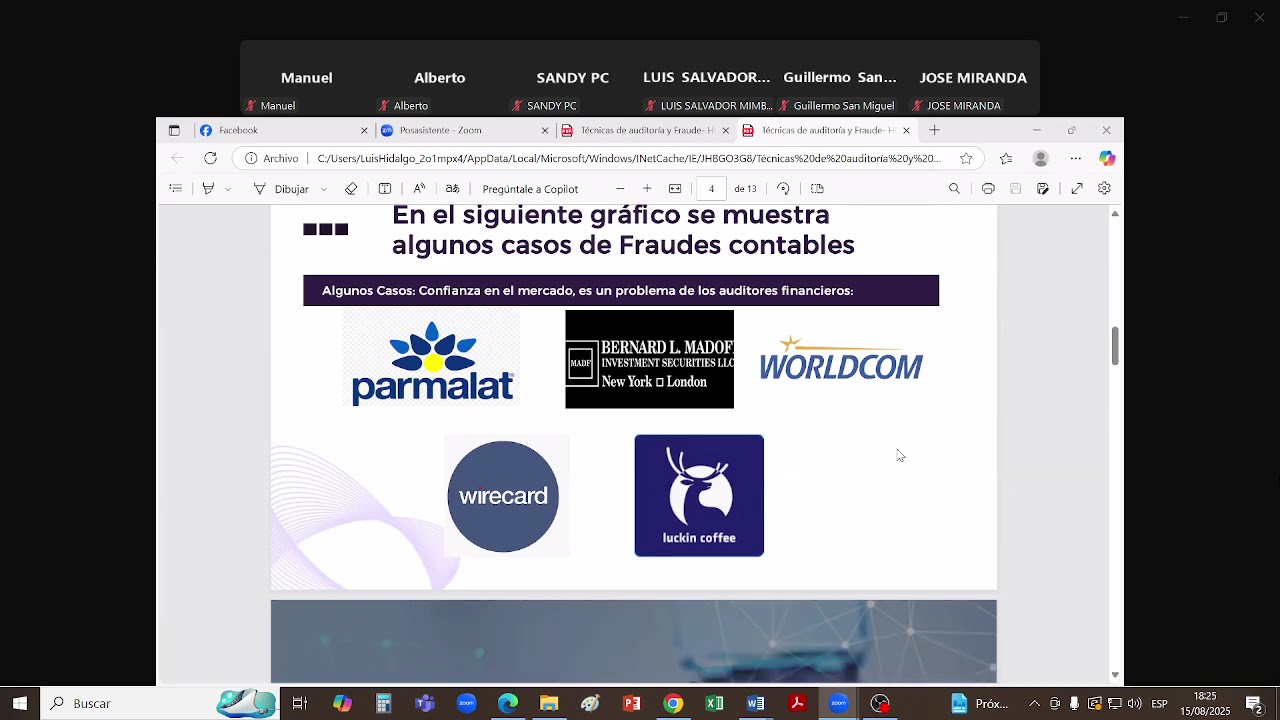The height and width of the screenshot is (720, 1280).
Task: Select the add text box tool
Action: pos(385,188)
